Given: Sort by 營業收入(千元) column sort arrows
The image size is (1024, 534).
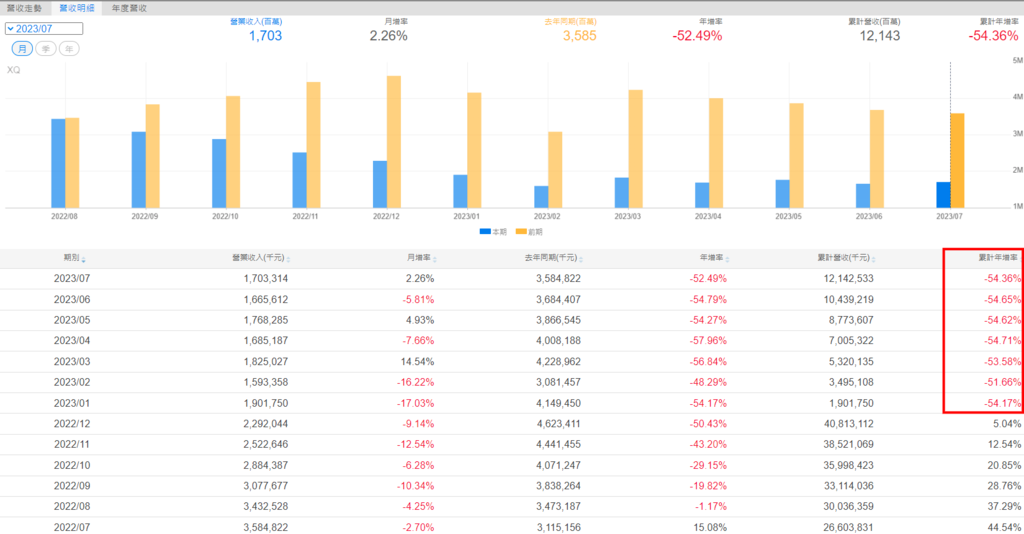Looking at the screenshot, I should [288, 260].
